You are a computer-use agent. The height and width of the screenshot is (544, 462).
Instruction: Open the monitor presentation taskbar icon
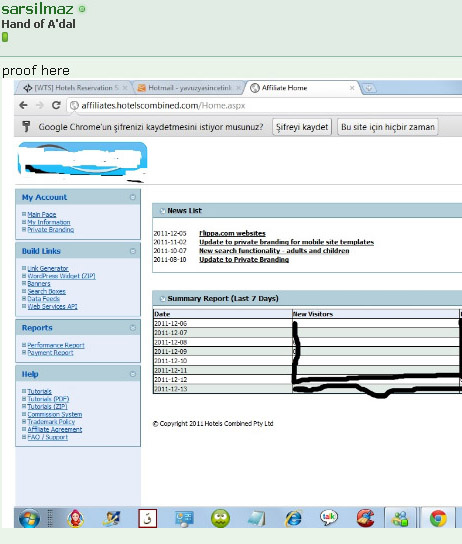point(184,518)
